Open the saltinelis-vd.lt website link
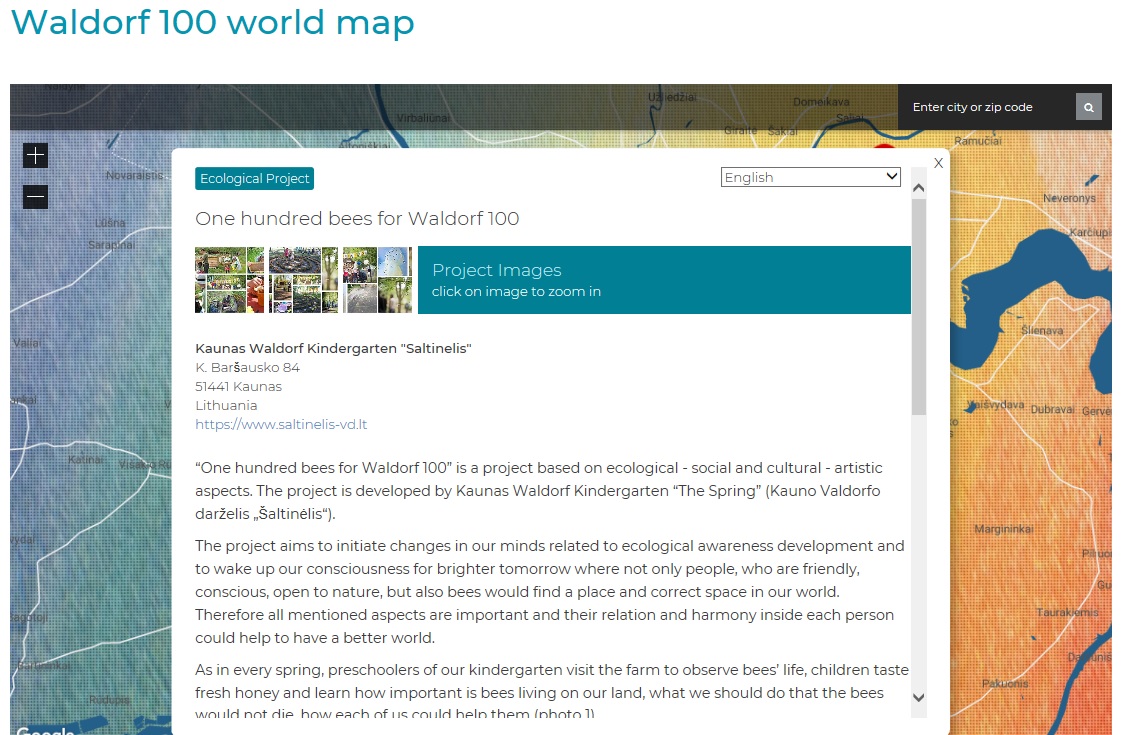The height and width of the screenshot is (735, 1128). [281, 424]
